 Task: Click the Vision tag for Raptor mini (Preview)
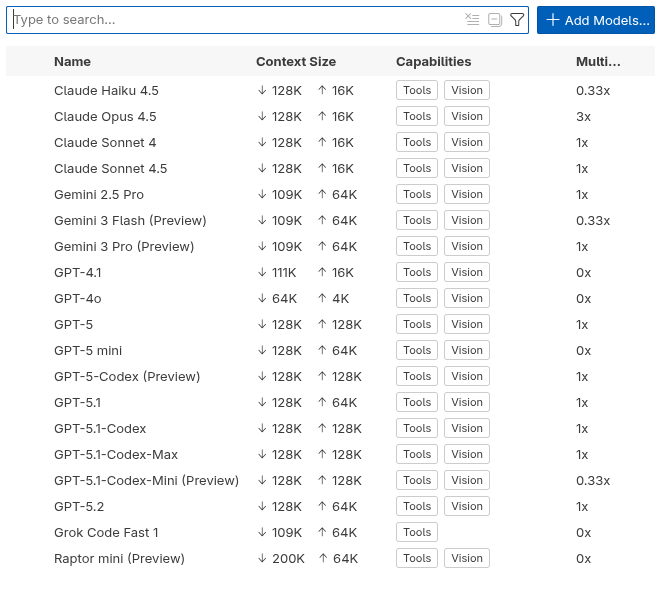click(466, 558)
